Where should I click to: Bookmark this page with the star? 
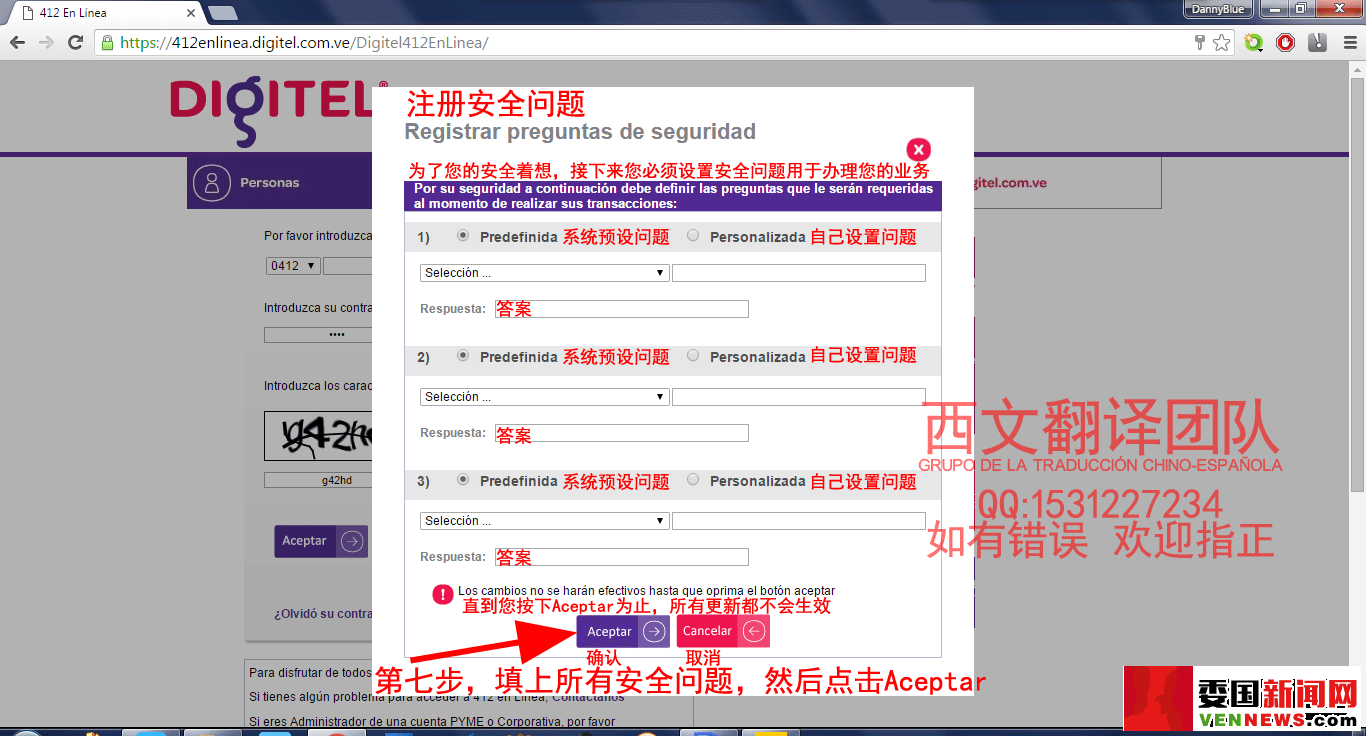1221,43
